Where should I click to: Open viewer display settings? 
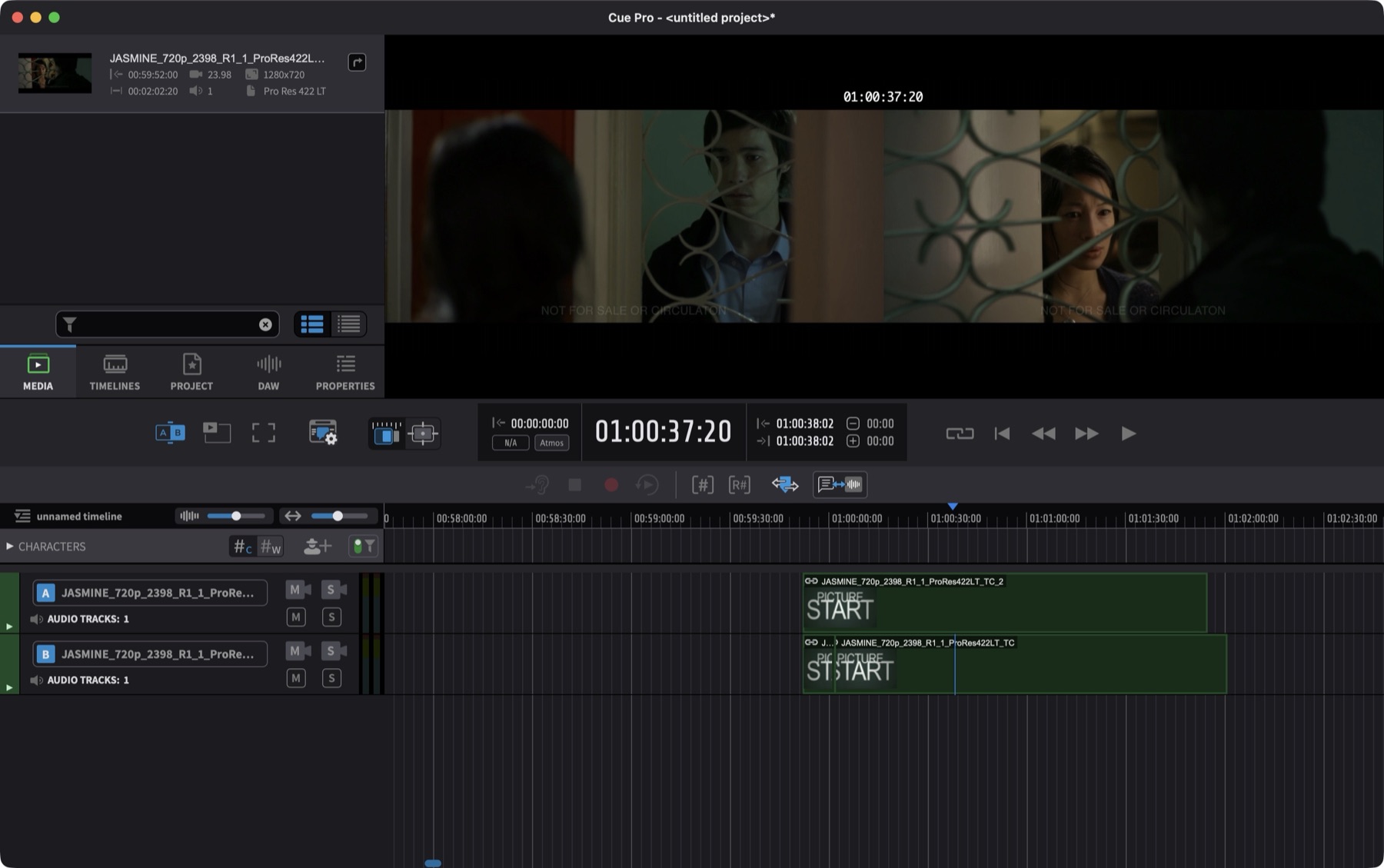click(x=323, y=433)
